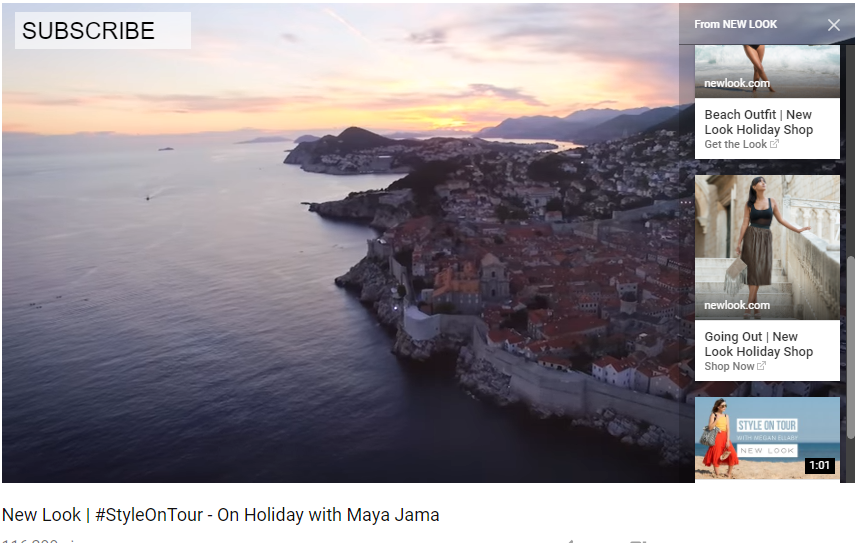Select the beach outfit card image
This screenshot has width=855, height=543.
(x=767, y=71)
